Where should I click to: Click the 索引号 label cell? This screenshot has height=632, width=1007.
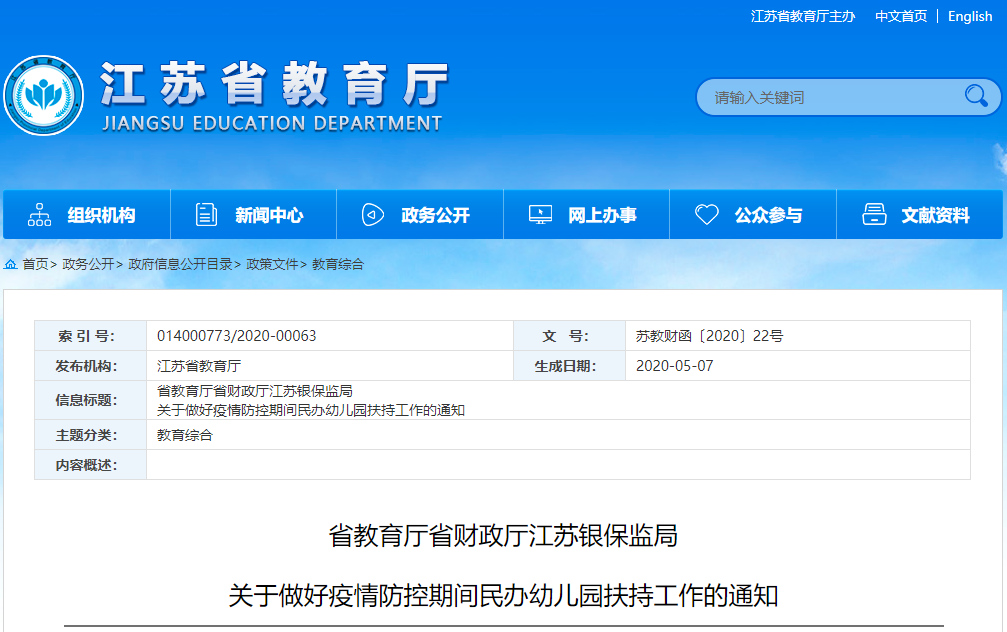point(91,336)
